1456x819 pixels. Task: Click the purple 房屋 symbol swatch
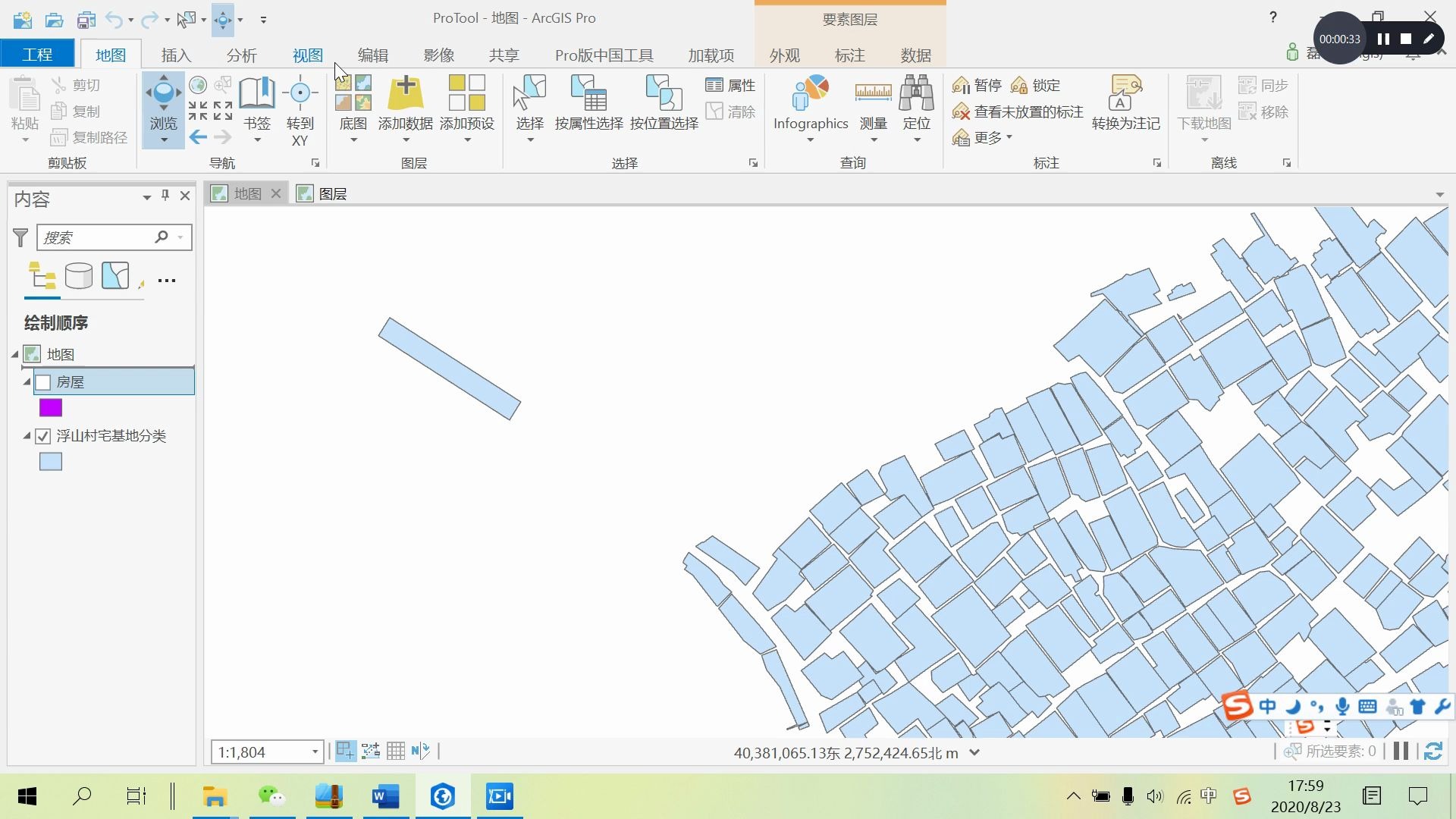click(51, 408)
